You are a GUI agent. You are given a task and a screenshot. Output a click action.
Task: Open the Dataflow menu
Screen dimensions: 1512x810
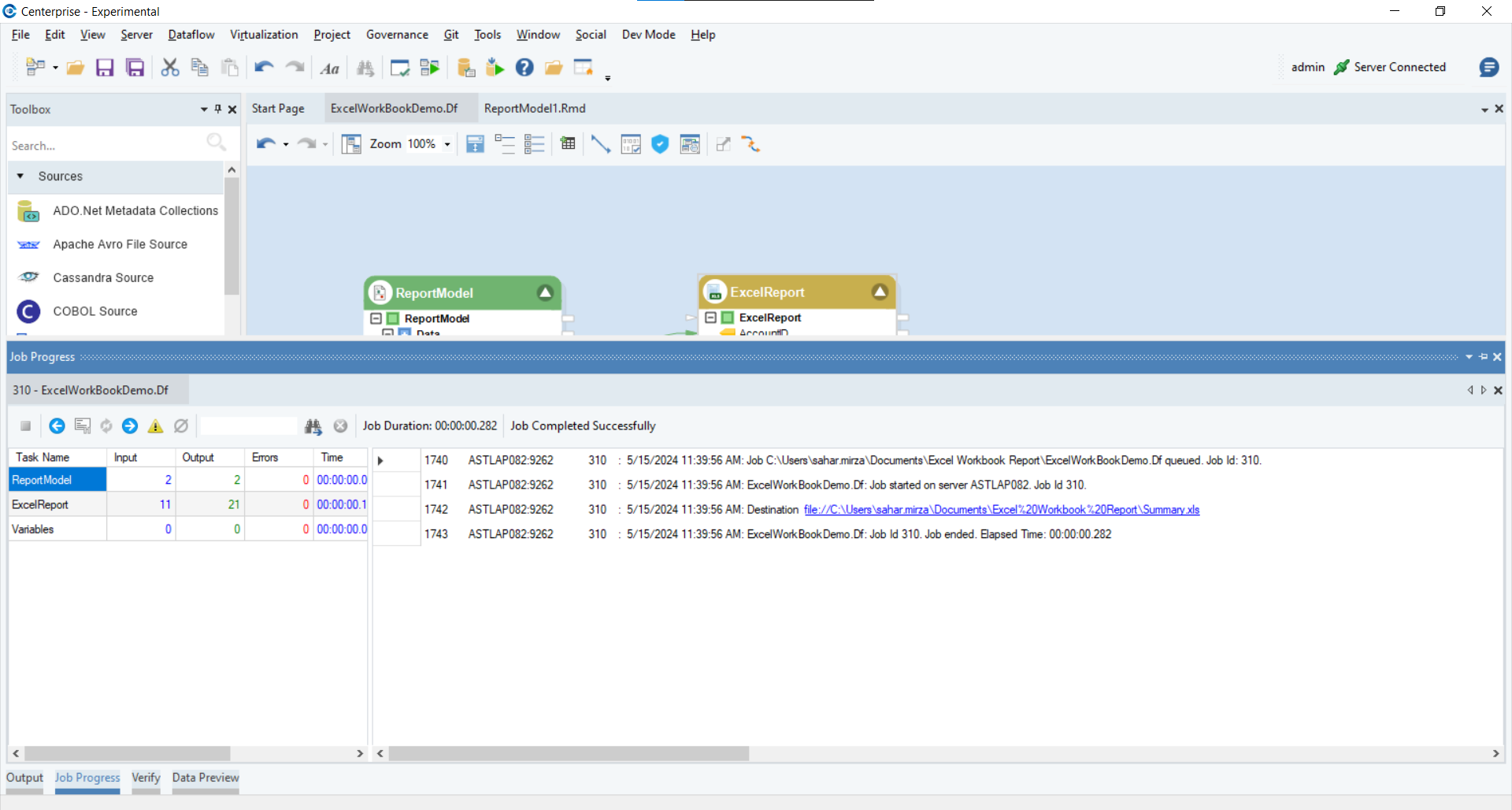click(191, 35)
